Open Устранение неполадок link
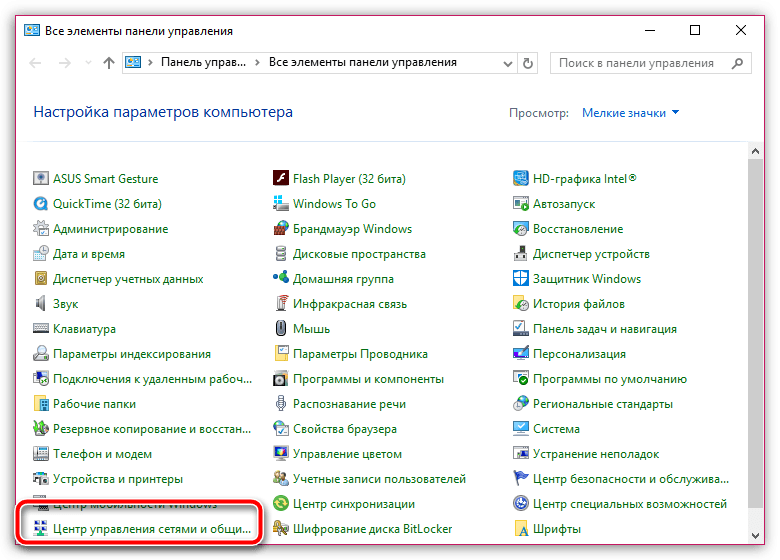Image resolution: width=780 pixels, height=560 pixels. coord(596,454)
